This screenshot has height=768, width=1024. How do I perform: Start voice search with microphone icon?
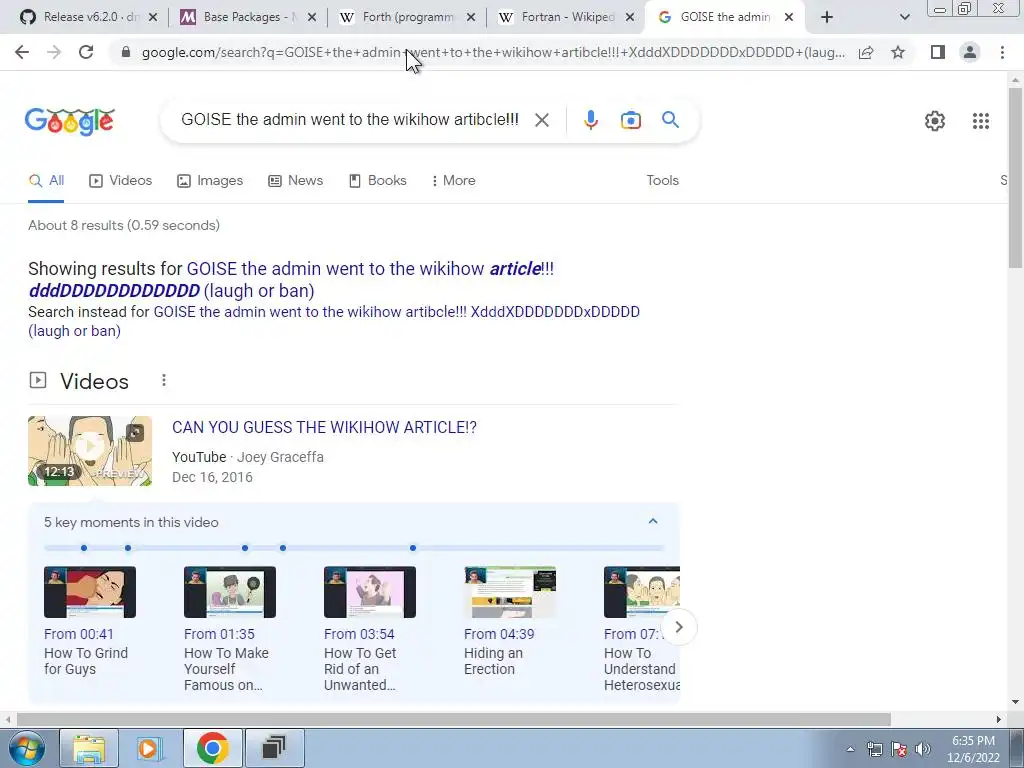(x=590, y=120)
